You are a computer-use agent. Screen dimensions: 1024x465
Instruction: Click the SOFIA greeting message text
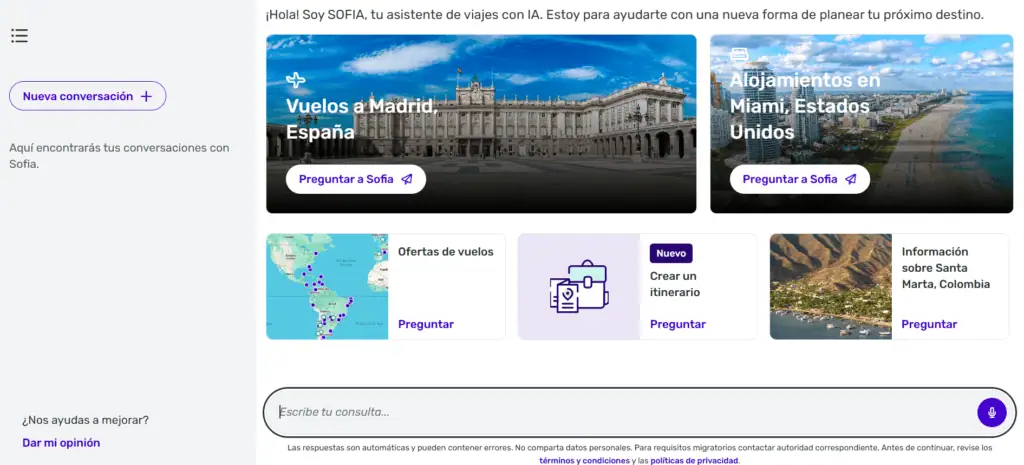[x=624, y=14]
